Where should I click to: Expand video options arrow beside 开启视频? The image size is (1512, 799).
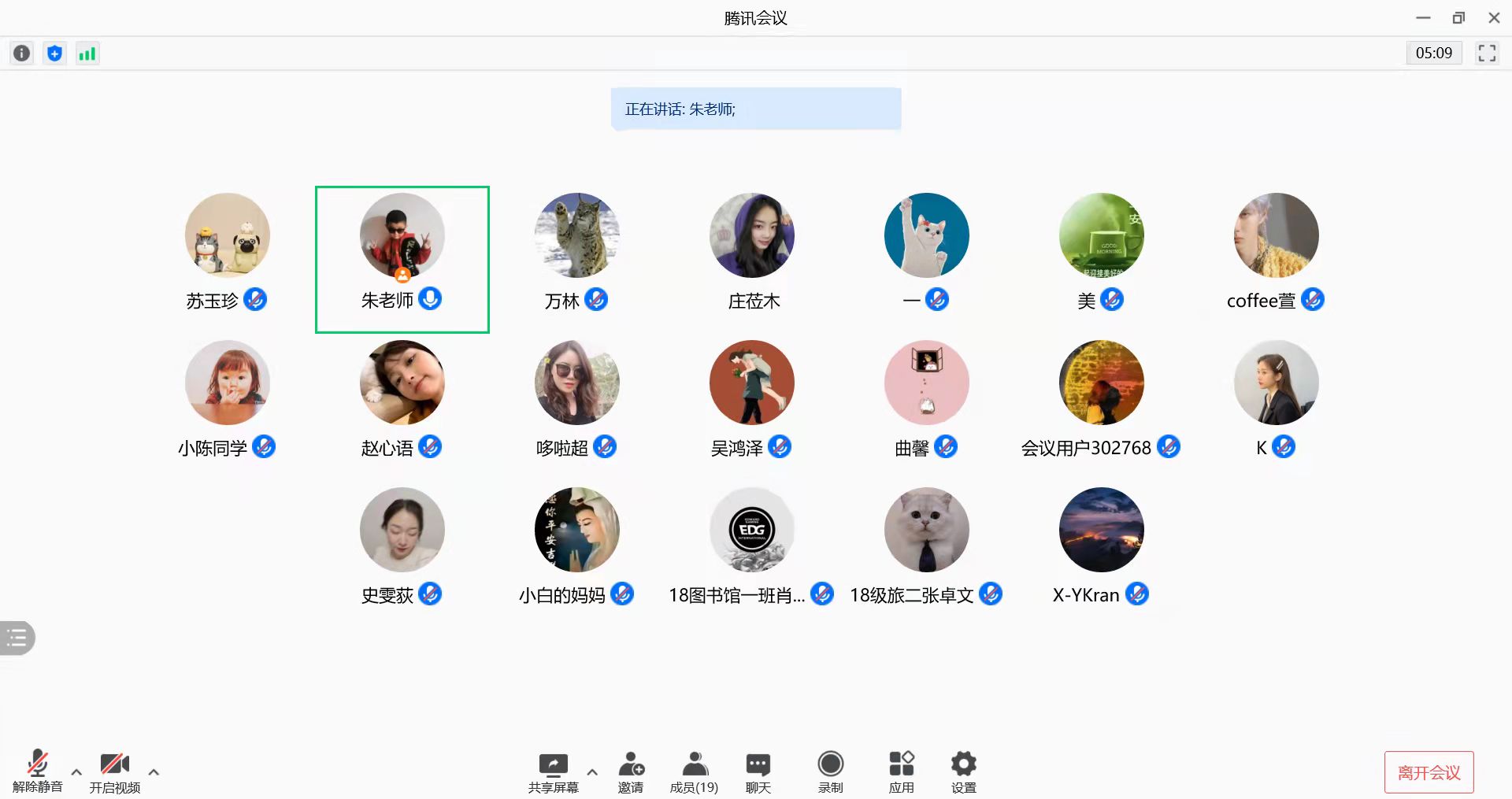coord(154,772)
